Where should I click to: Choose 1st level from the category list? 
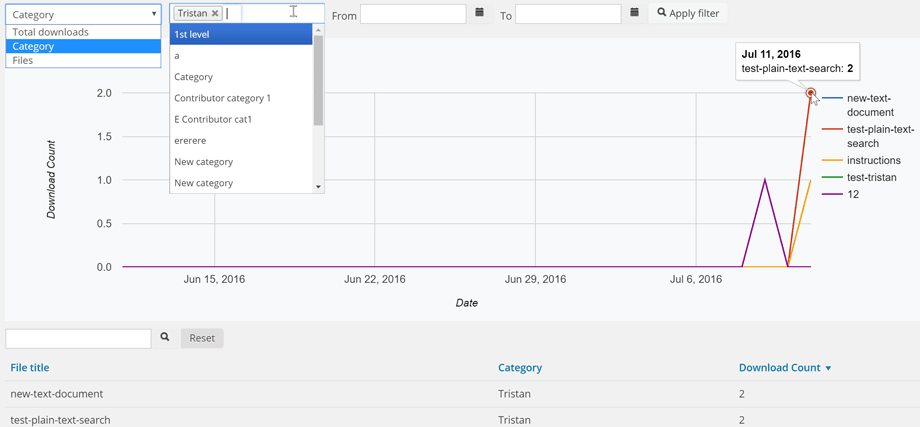pyautogui.click(x=241, y=35)
